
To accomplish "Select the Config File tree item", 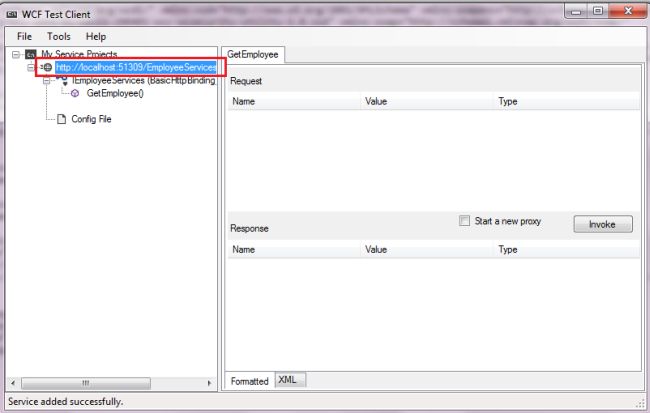I will [91, 119].
